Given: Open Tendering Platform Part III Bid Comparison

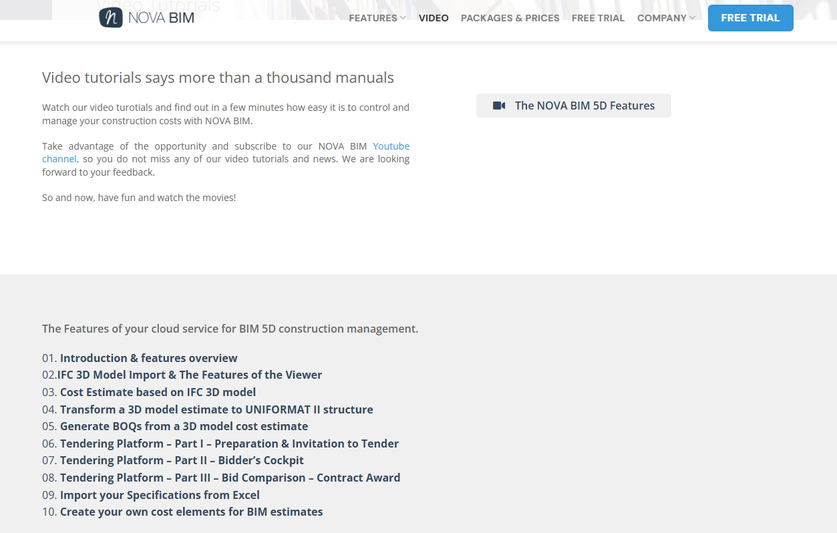Looking at the screenshot, I should pyautogui.click(x=230, y=478).
